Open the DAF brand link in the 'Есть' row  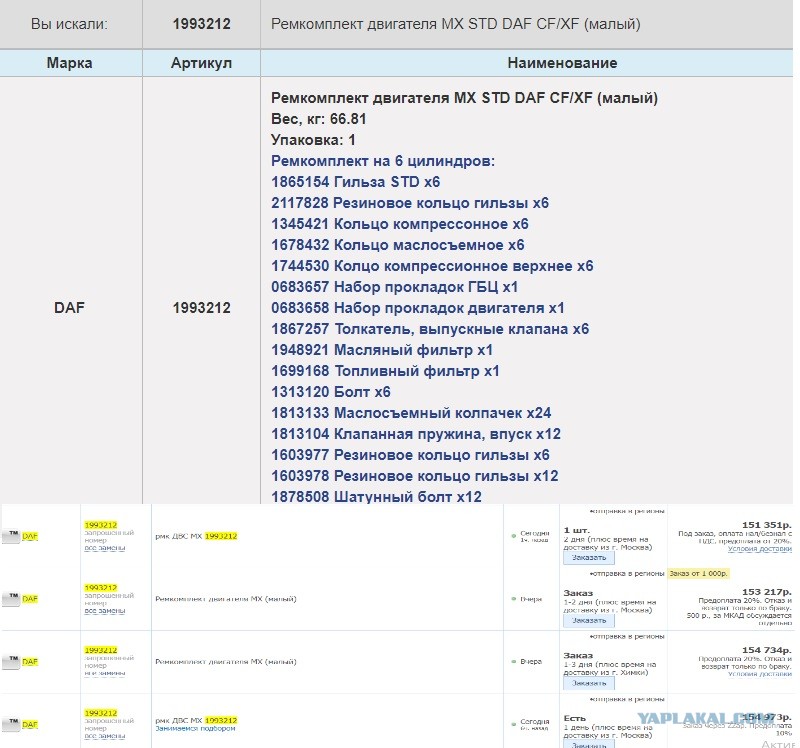30,725
